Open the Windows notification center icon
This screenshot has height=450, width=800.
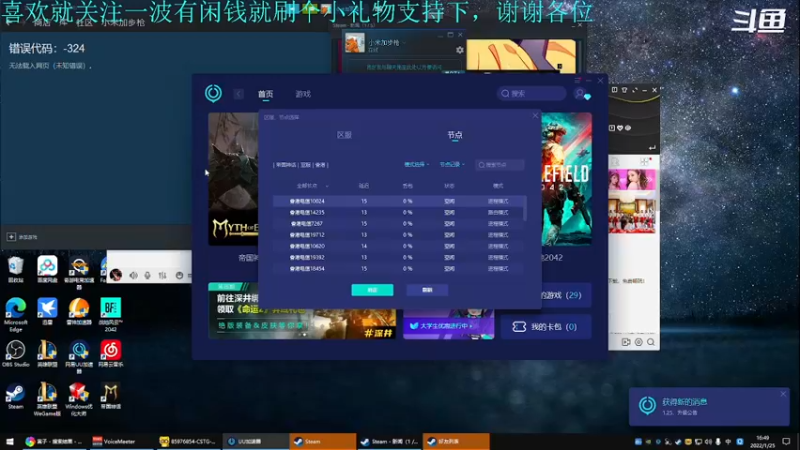(787, 441)
